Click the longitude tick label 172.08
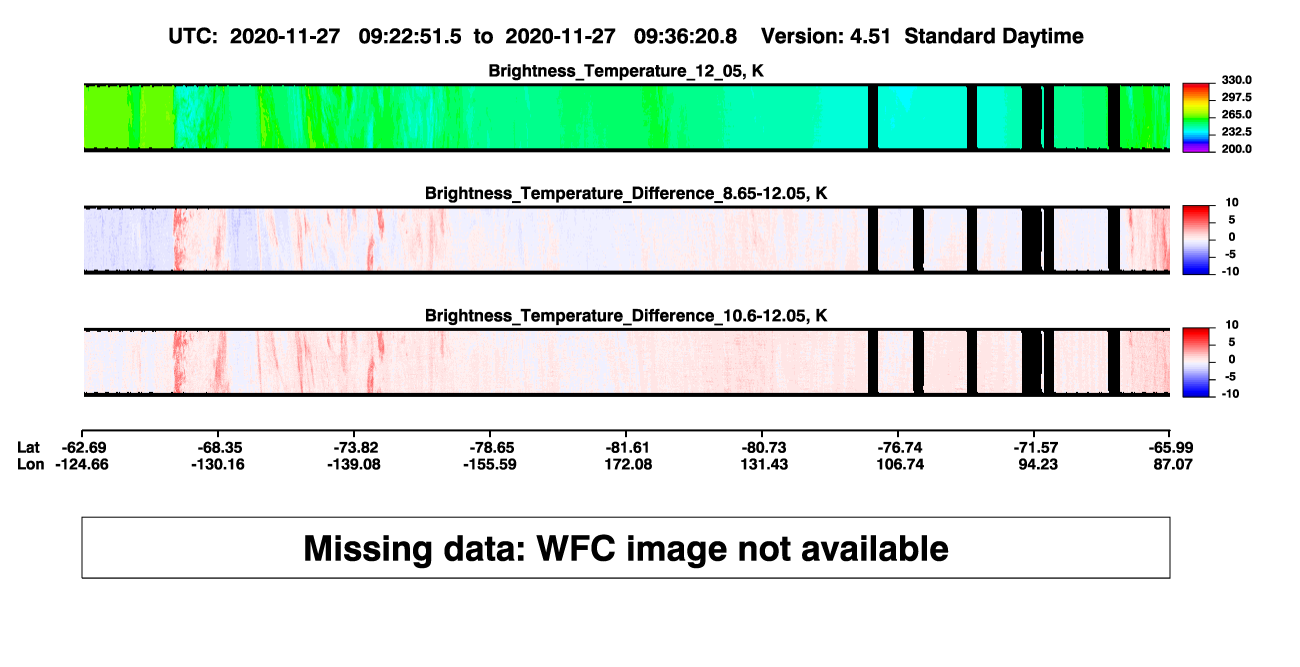 coord(629,464)
